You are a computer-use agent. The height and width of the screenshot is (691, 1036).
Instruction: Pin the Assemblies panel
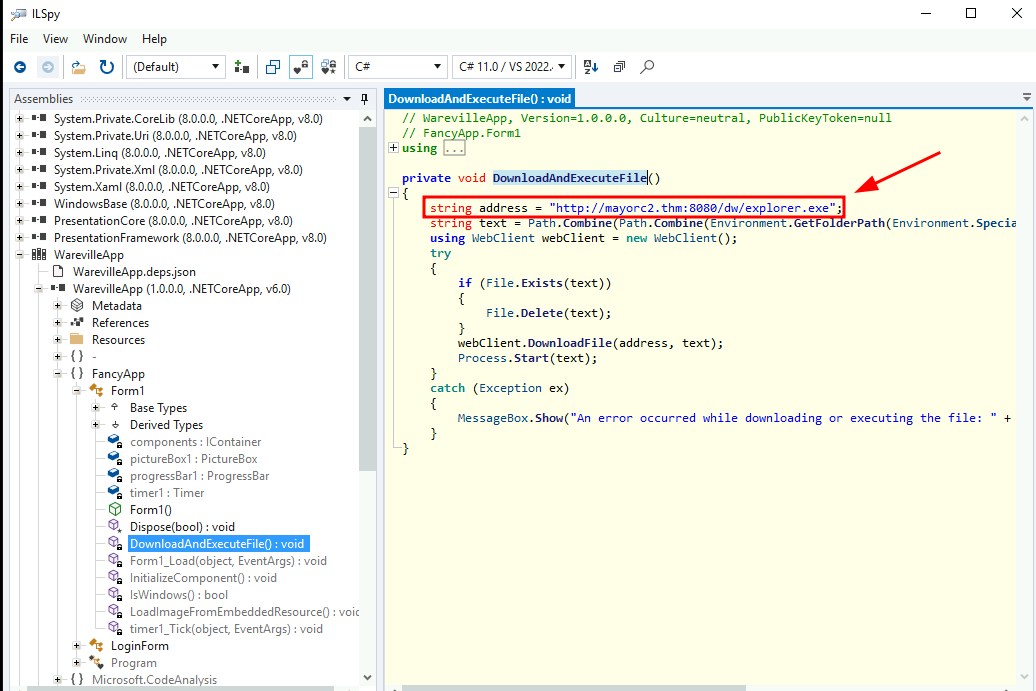(364, 99)
